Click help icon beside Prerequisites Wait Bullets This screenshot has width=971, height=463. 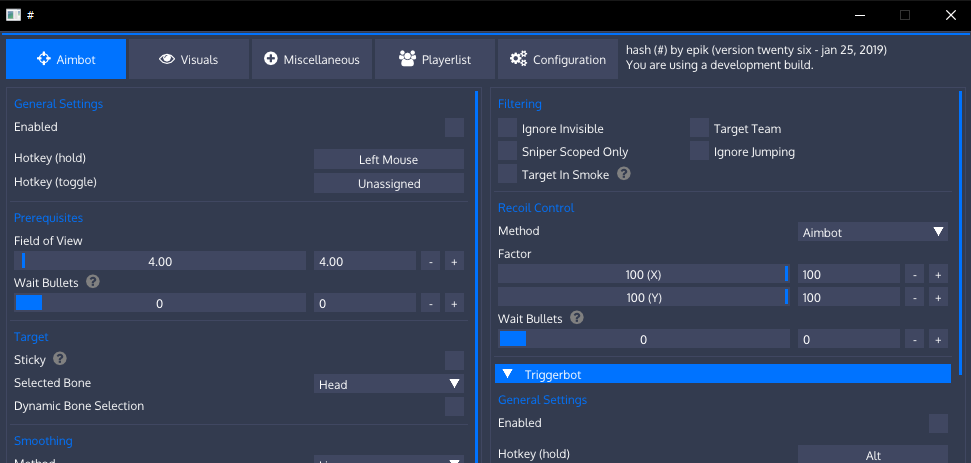coord(93,283)
